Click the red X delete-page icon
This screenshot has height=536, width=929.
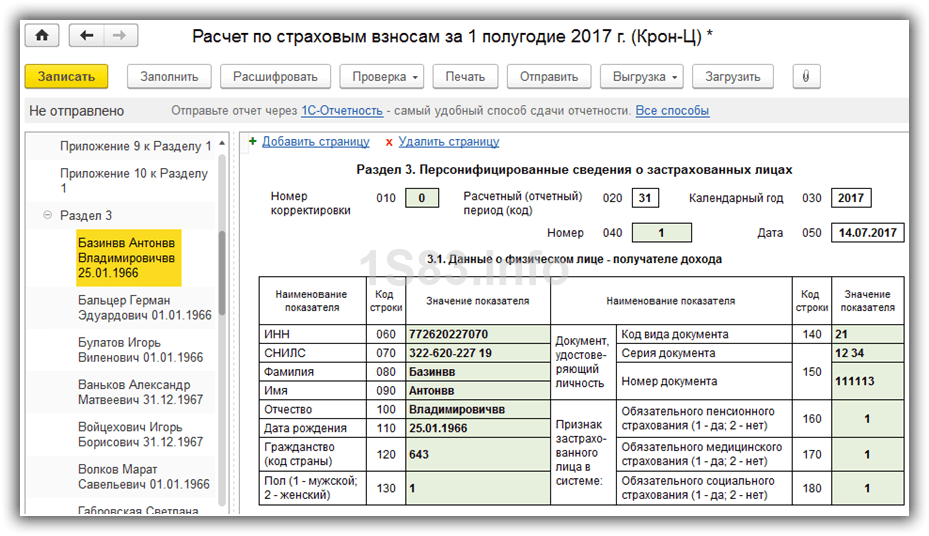coord(389,142)
